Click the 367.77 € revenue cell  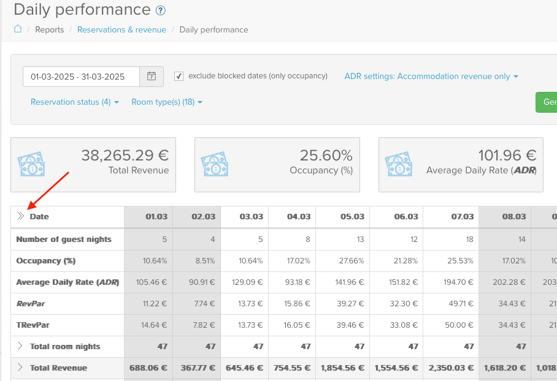[198, 368]
